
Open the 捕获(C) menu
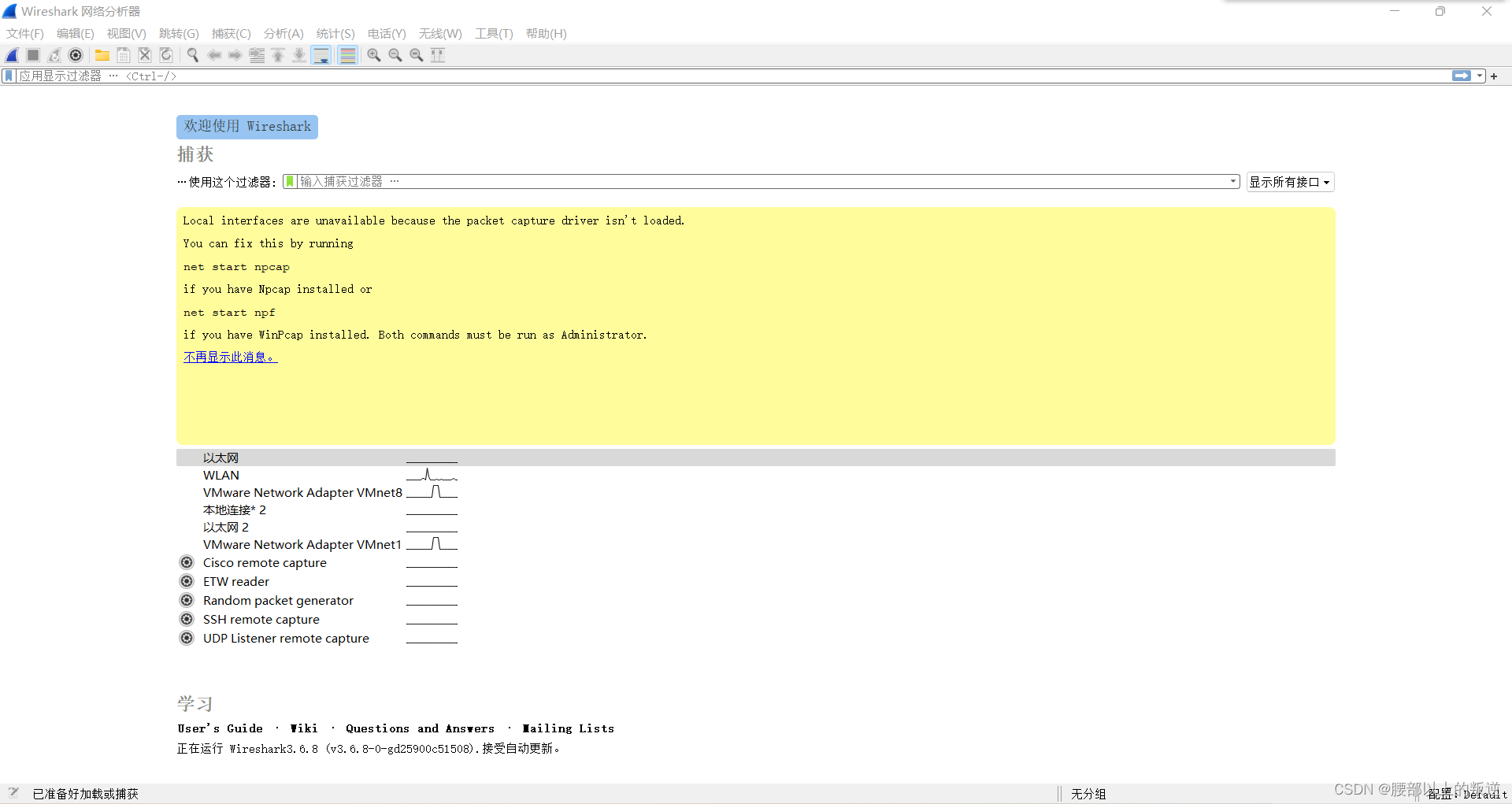pyautogui.click(x=232, y=34)
